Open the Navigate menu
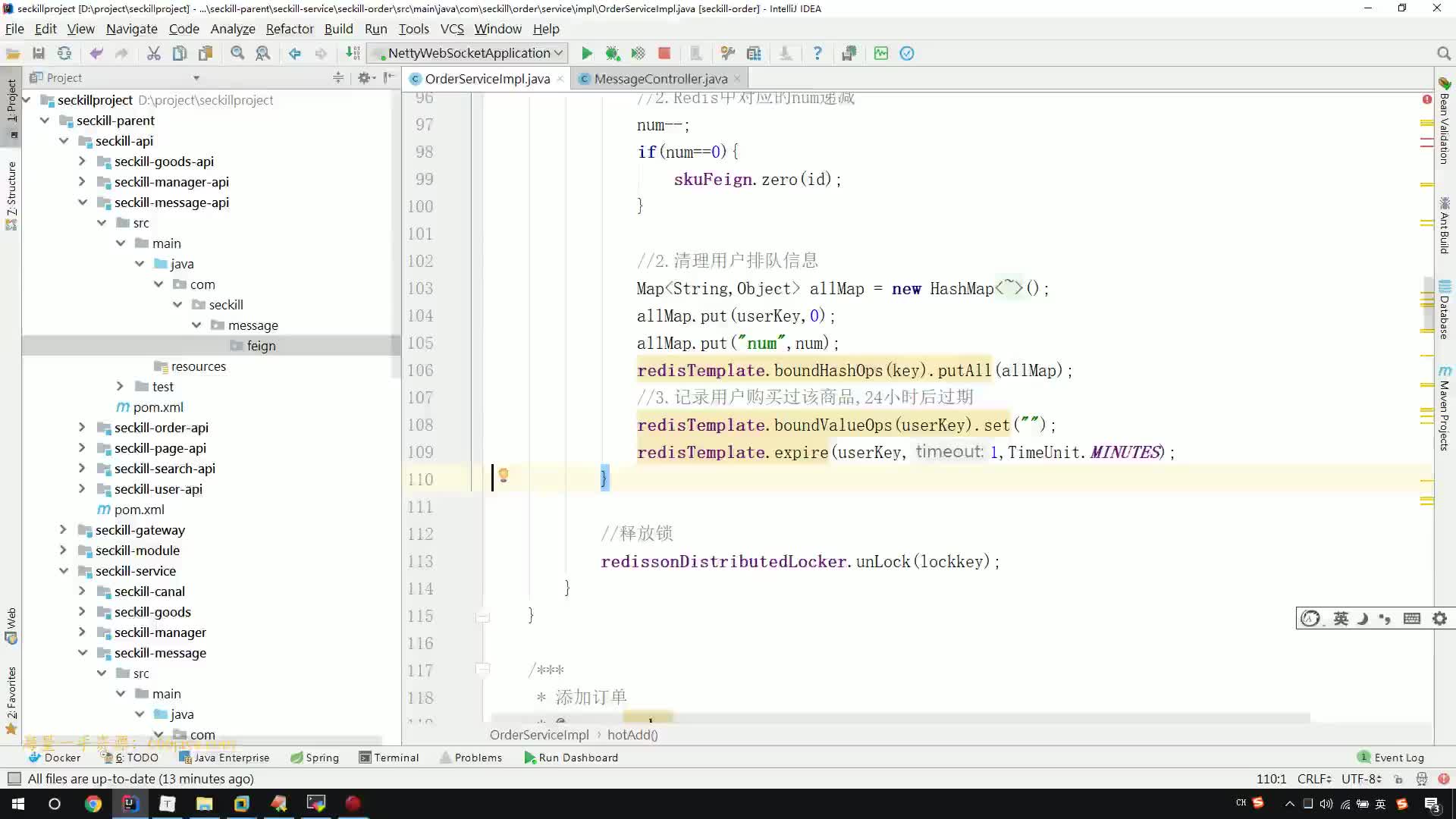This screenshot has width=1456, height=819. coord(132,29)
